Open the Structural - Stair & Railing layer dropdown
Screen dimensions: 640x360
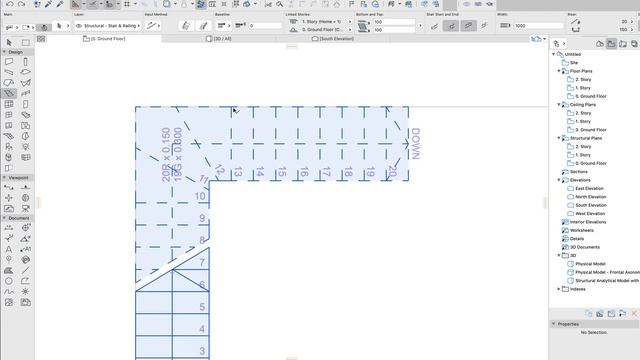(x=108, y=26)
